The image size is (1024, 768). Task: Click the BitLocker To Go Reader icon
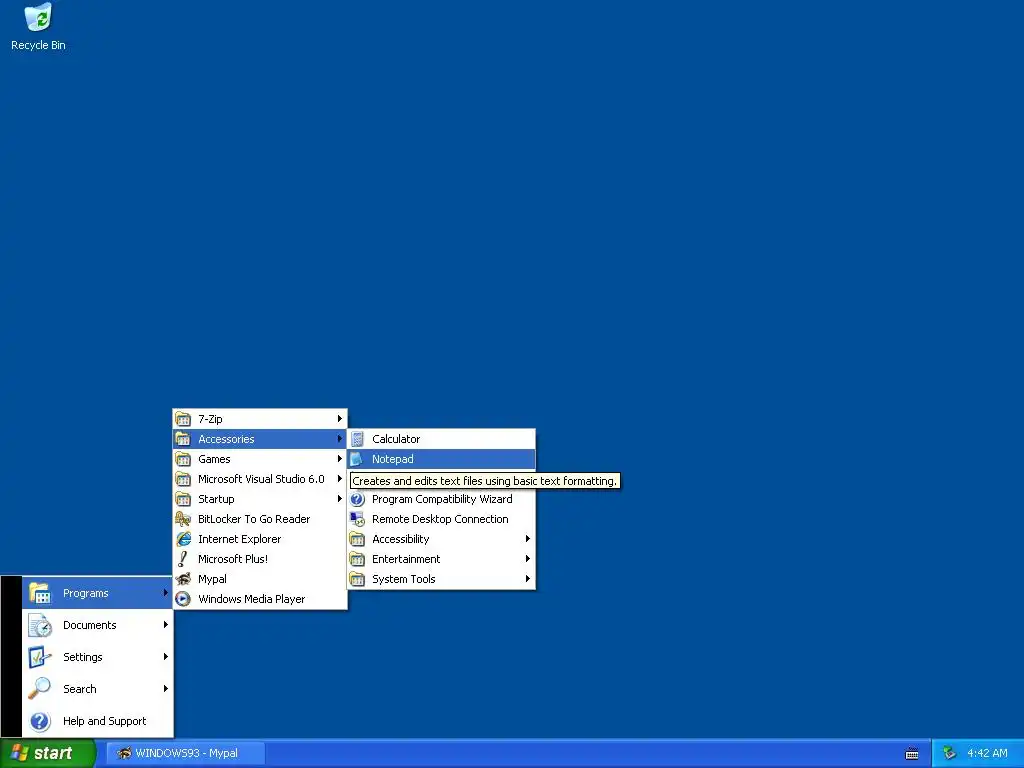[x=184, y=519]
